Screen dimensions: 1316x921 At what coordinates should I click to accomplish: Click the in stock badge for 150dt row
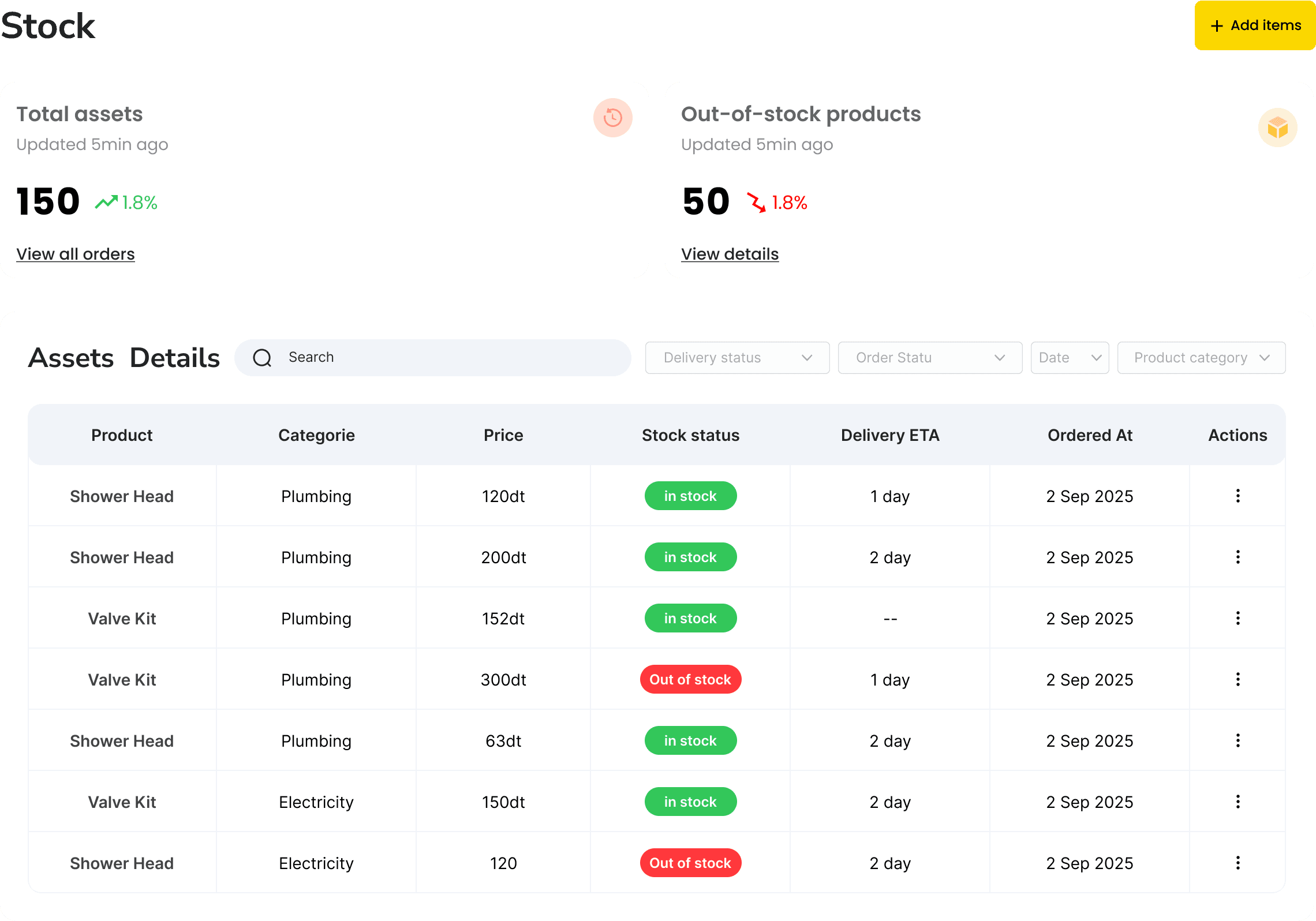pyautogui.click(x=690, y=802)
